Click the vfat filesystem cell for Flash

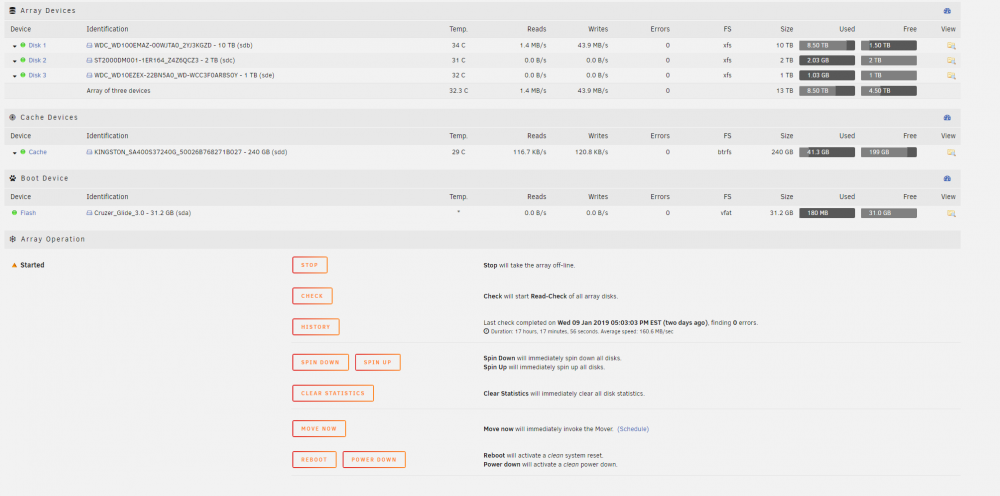(x=725, y=213)
